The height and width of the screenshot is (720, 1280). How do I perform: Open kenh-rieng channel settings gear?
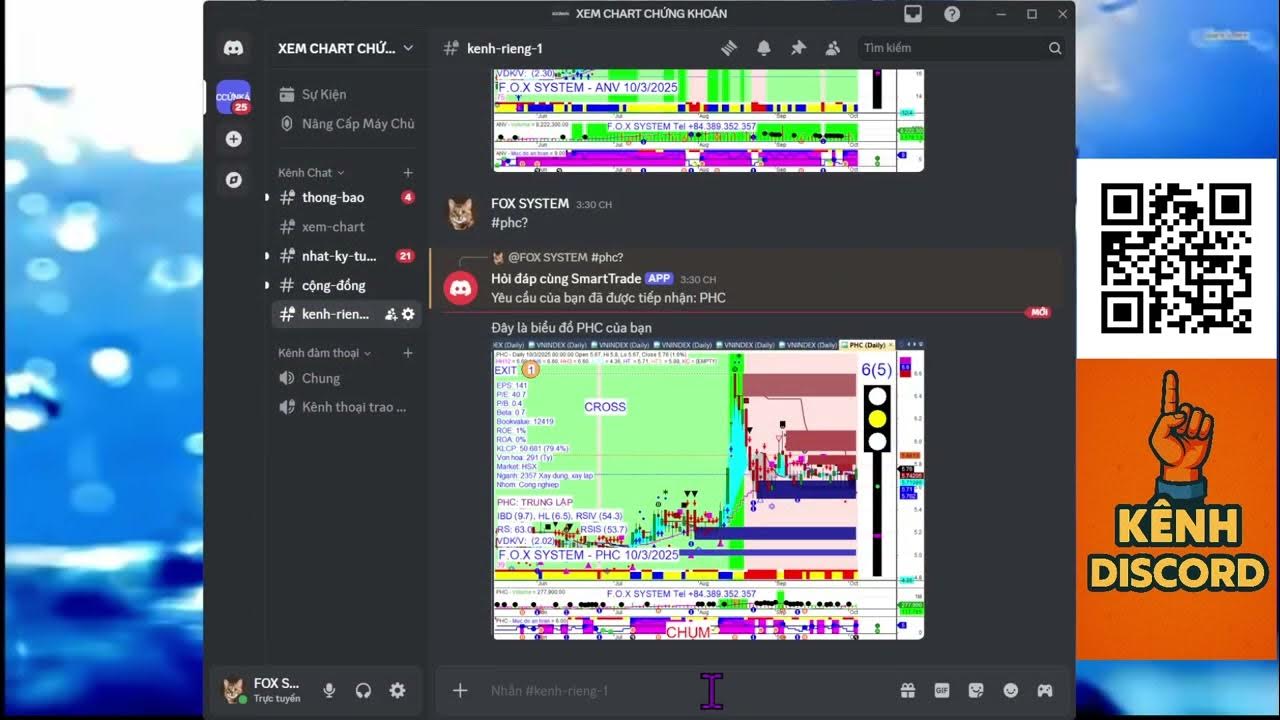pos(408,314)
